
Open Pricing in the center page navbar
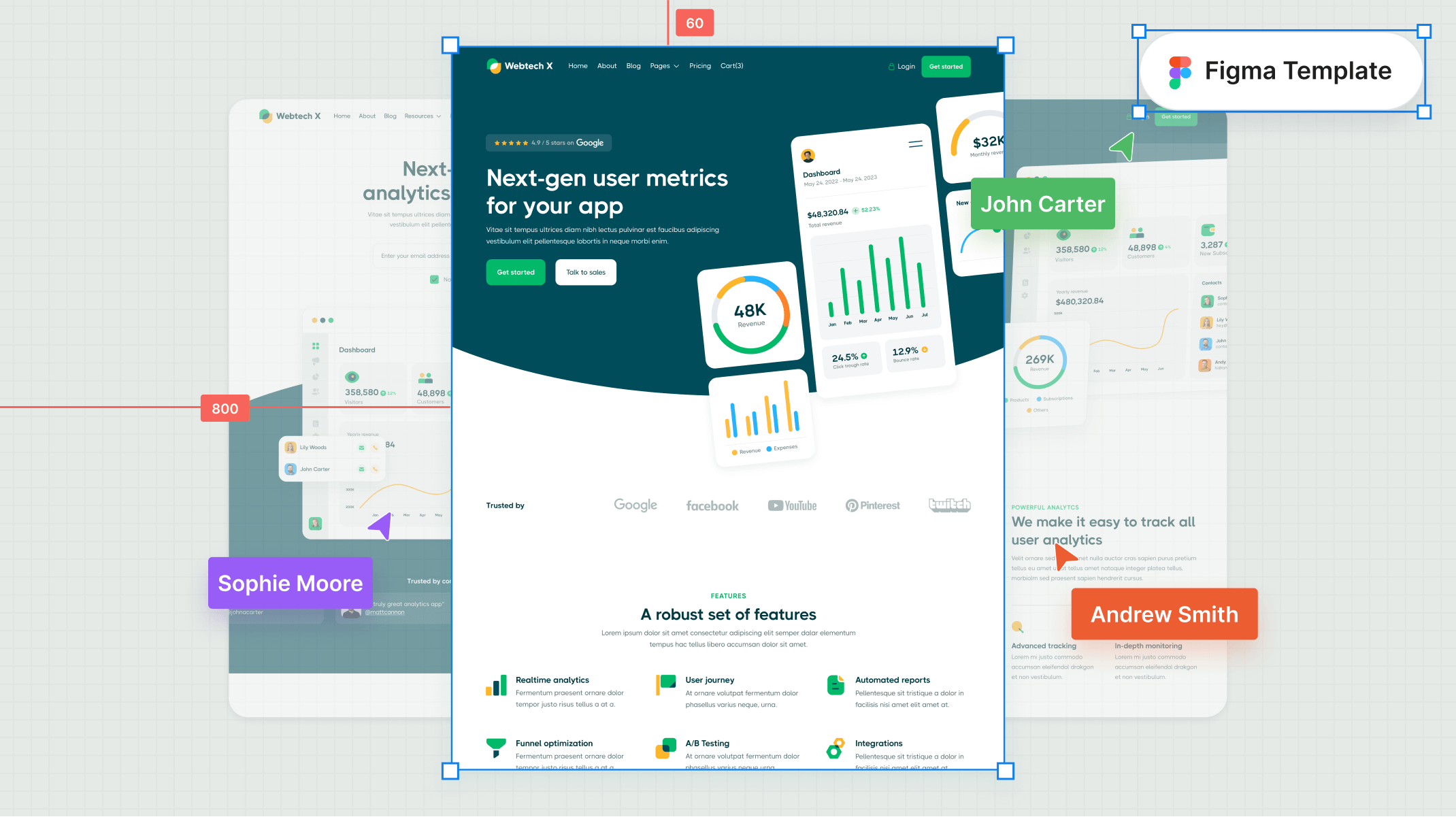700,66
